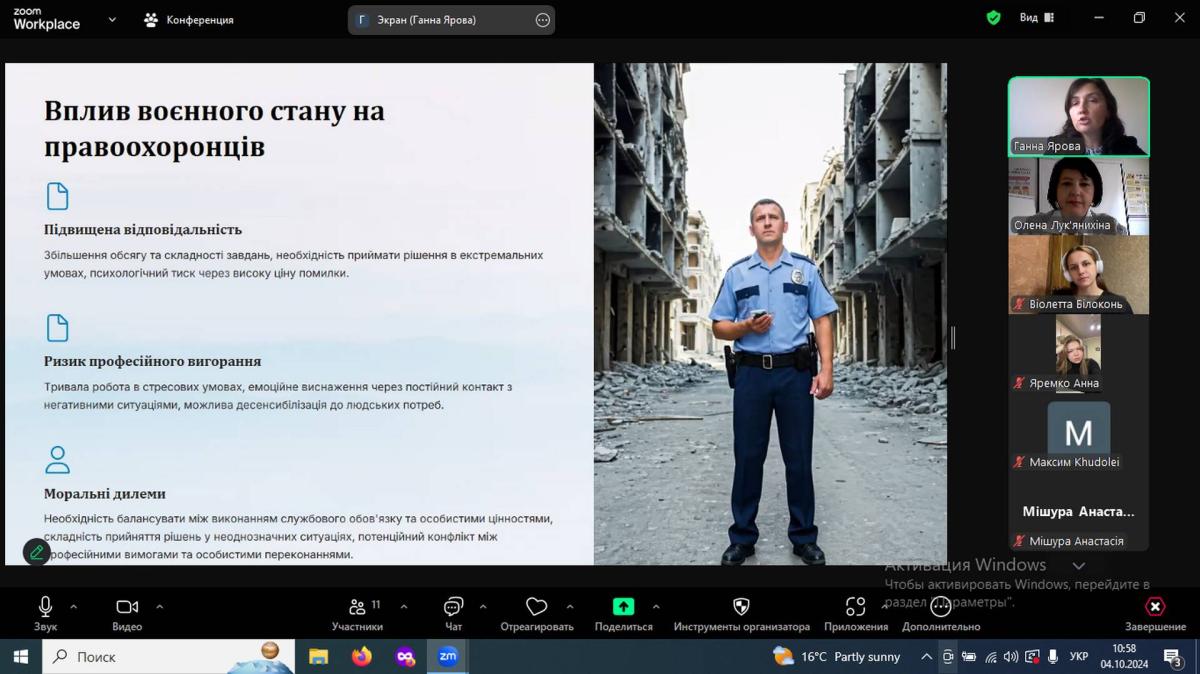Switch the УКР keyboard language indicator
The height and width of the screenshot is (674, 1200).
[1079, 657]
